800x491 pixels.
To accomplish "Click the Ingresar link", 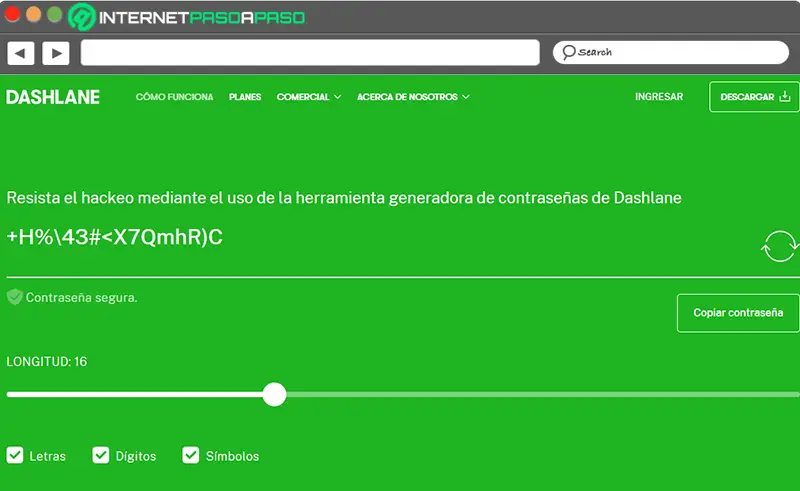I will click(659, 96).
